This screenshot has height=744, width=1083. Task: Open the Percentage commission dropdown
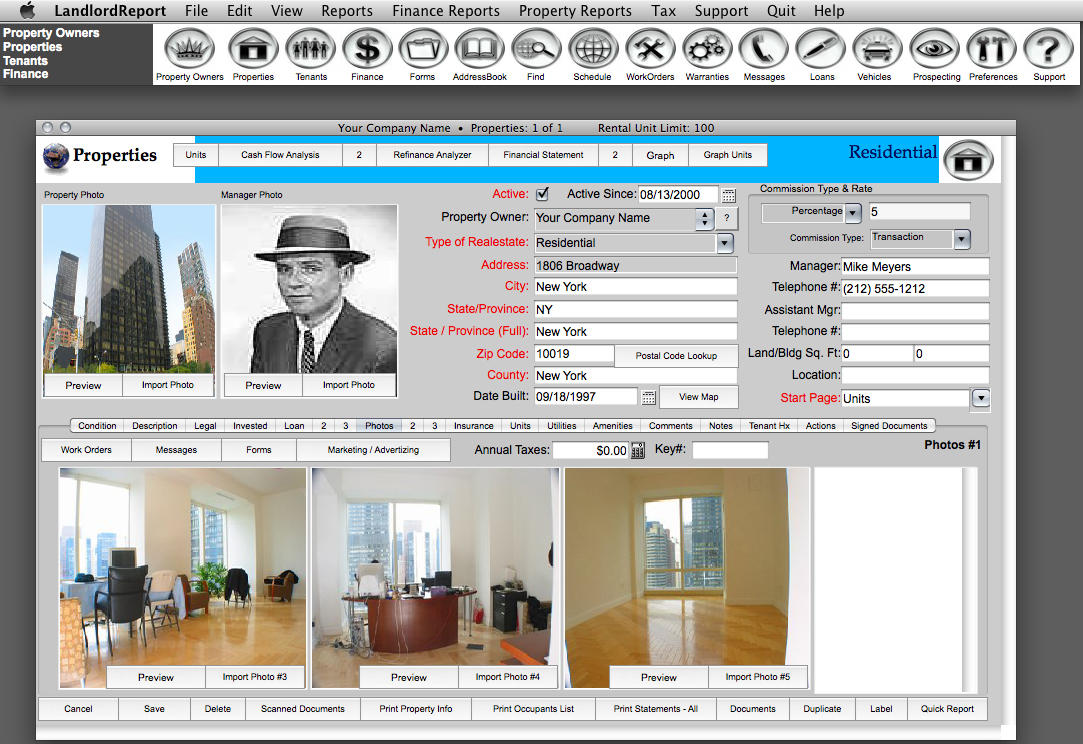pos(854,213)
